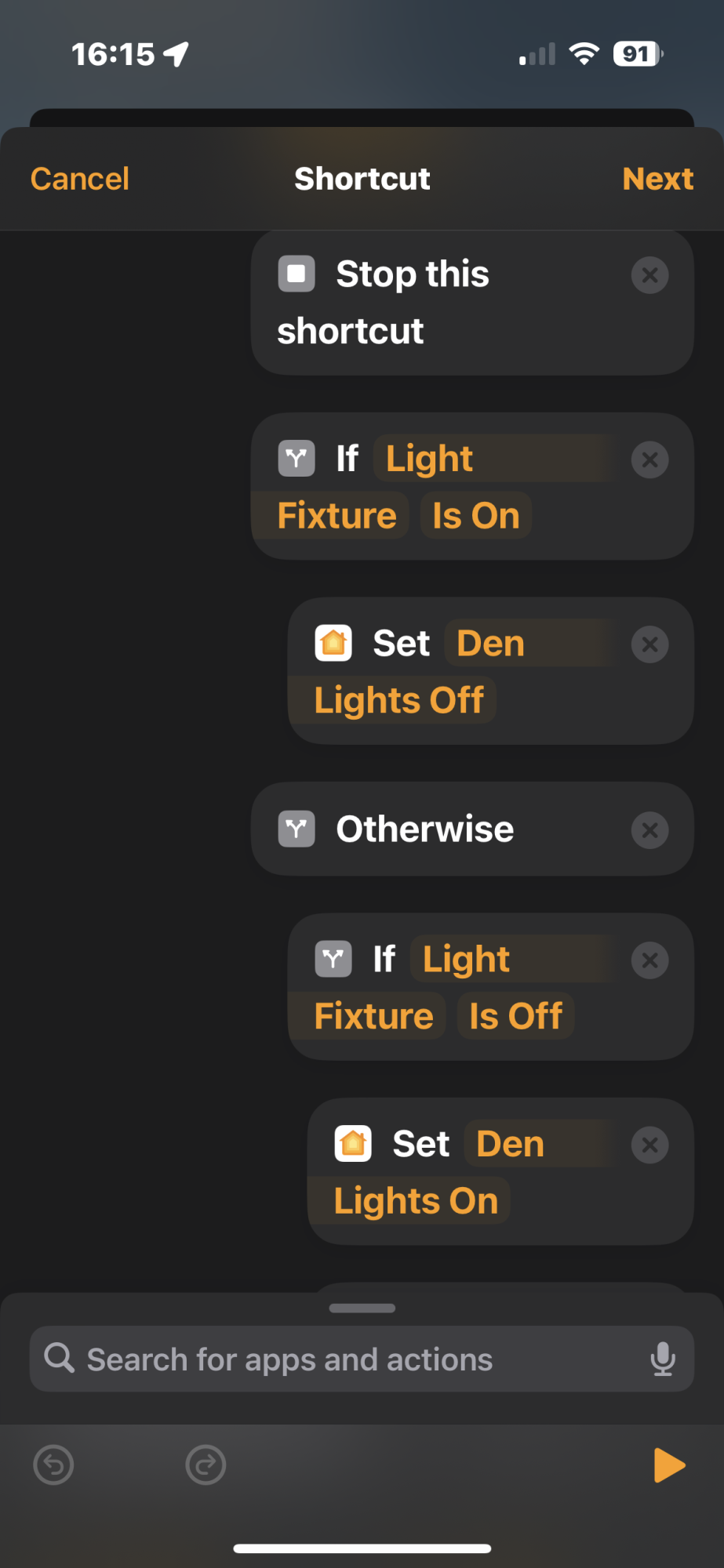724x1568 pixels.
Task: Tap Next to continue
Action: click(657, 179)
